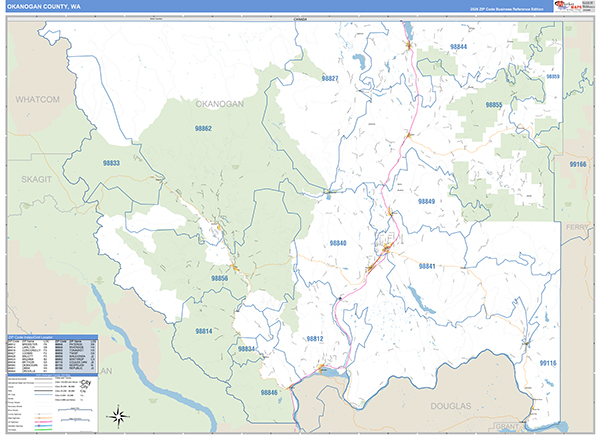Click ZIP code 98849 label
Screen dimensions: 600x435
tap(426, 202)
